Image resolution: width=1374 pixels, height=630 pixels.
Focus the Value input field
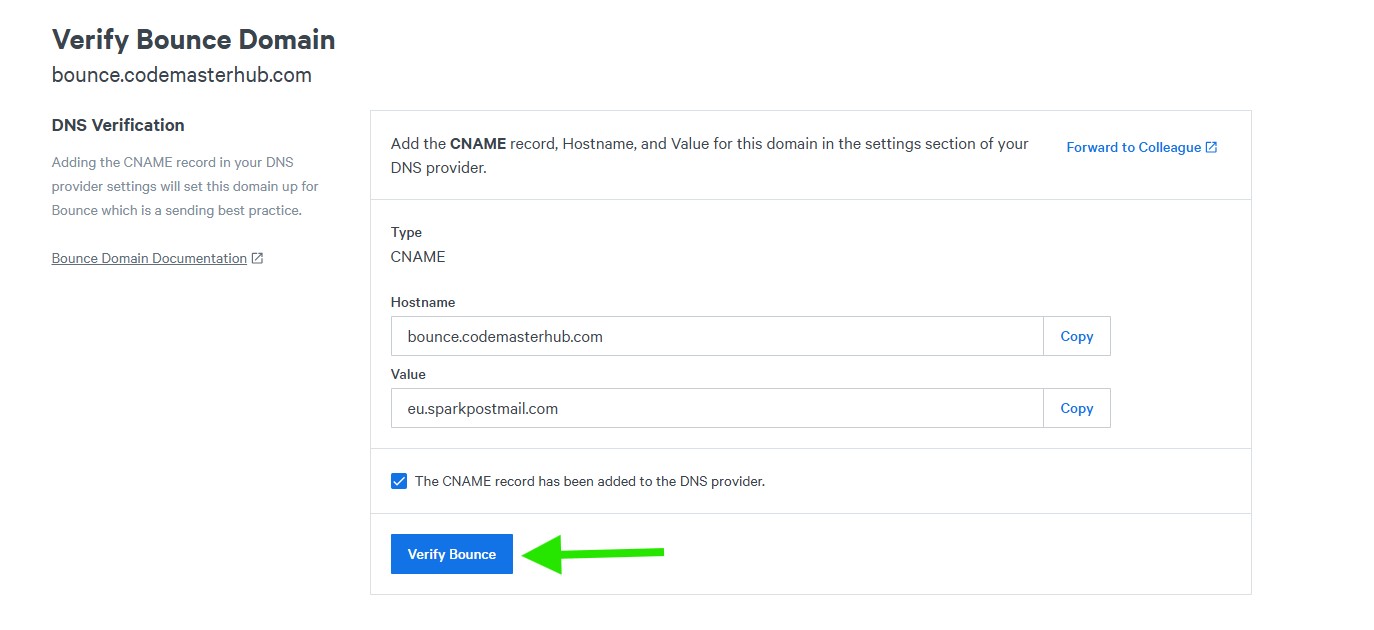[716, 408]
